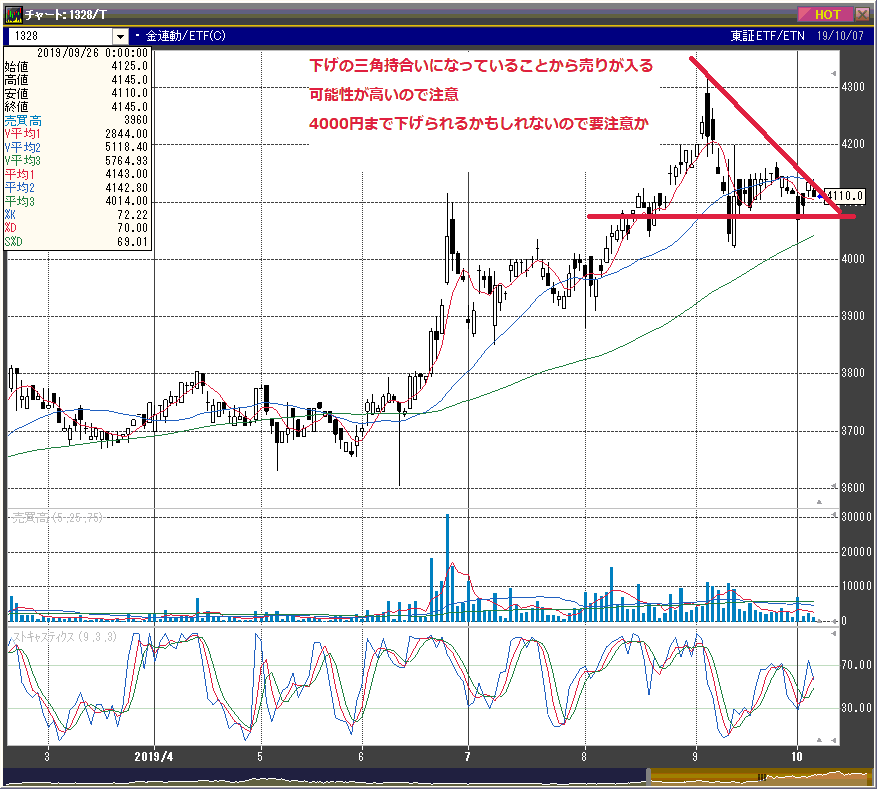Click the 1328 stock code input field
The width and height of the screenshot is (877, 789).
(60, 36)
